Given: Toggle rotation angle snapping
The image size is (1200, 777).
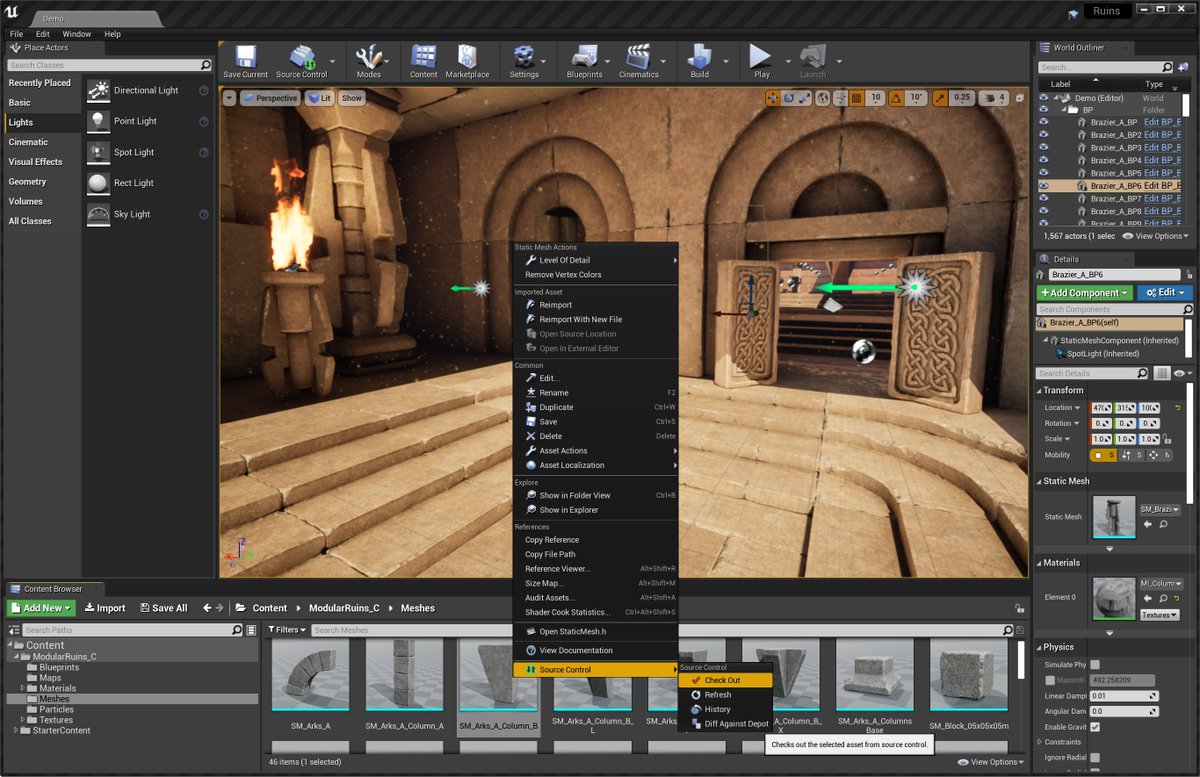Looking at the screenshot, I should tap(897, 98).
